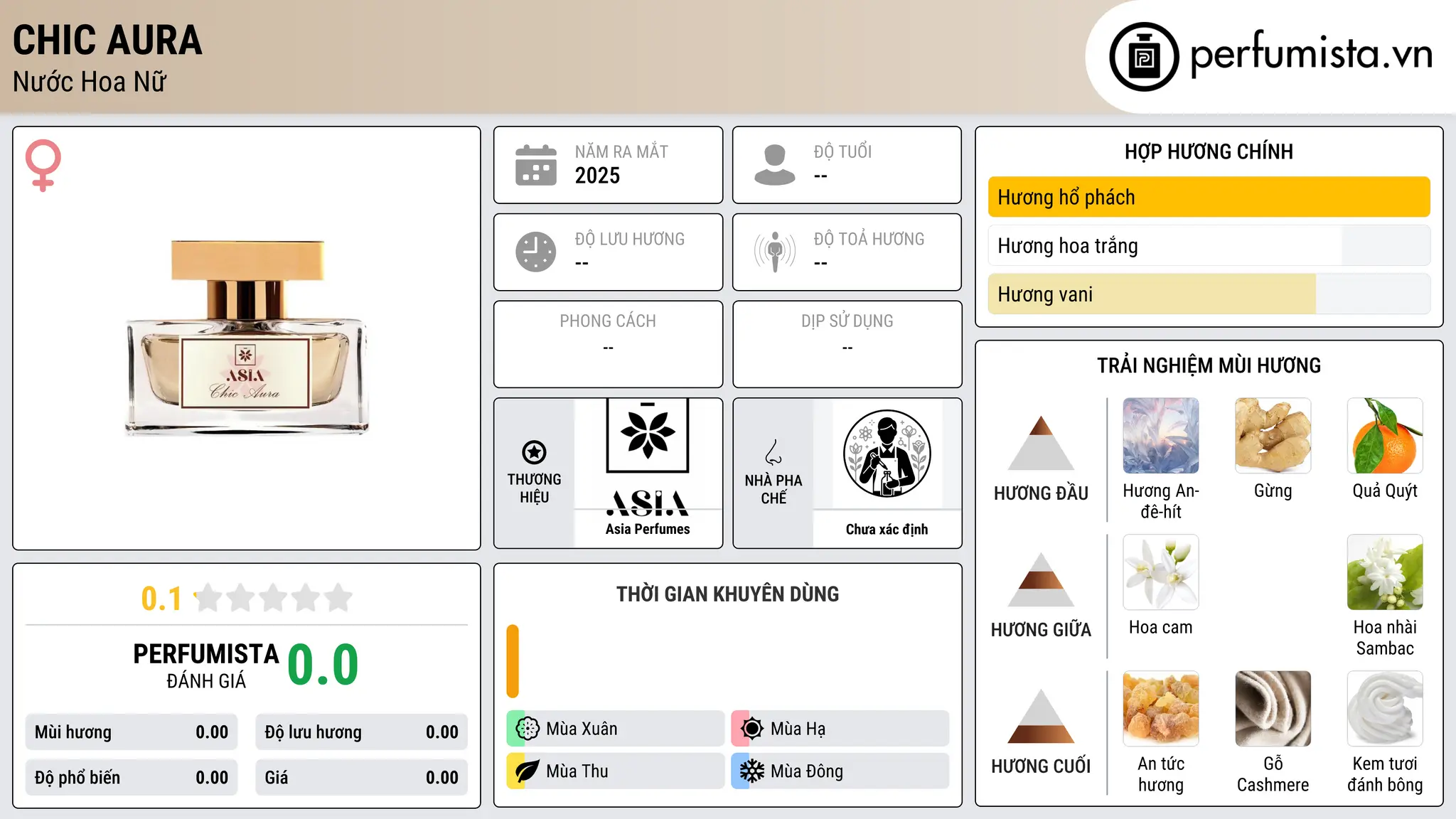Click the star badge icon above Thương hiệu
The image size is (1456, 819).
coord(534,452)
